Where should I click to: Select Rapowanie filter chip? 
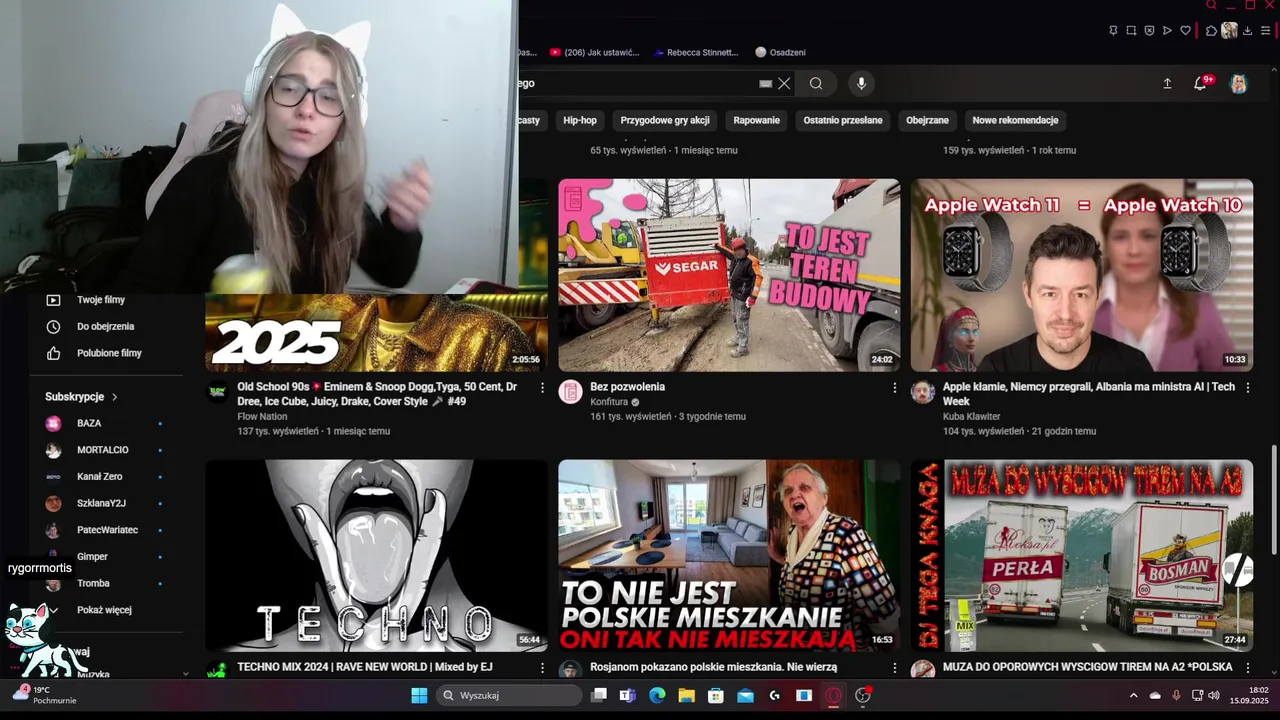757,120
